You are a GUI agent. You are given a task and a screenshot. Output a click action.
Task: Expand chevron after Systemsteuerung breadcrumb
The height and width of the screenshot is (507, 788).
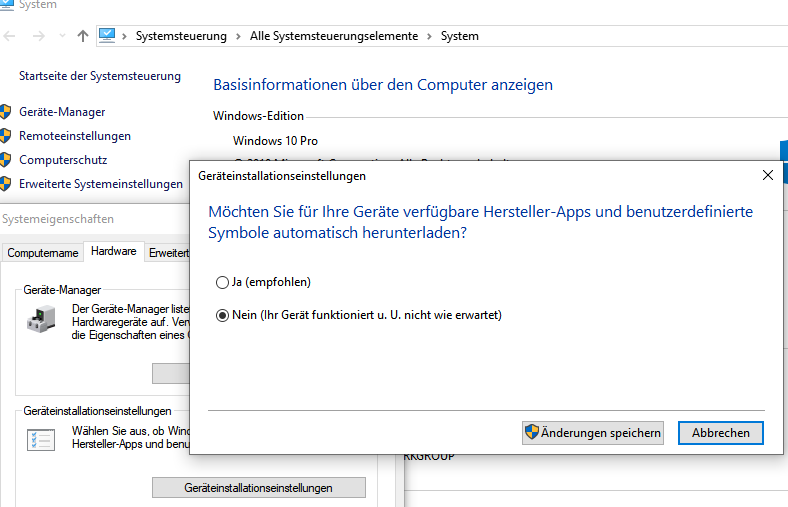pyautogui.click(x=238, y=36)
